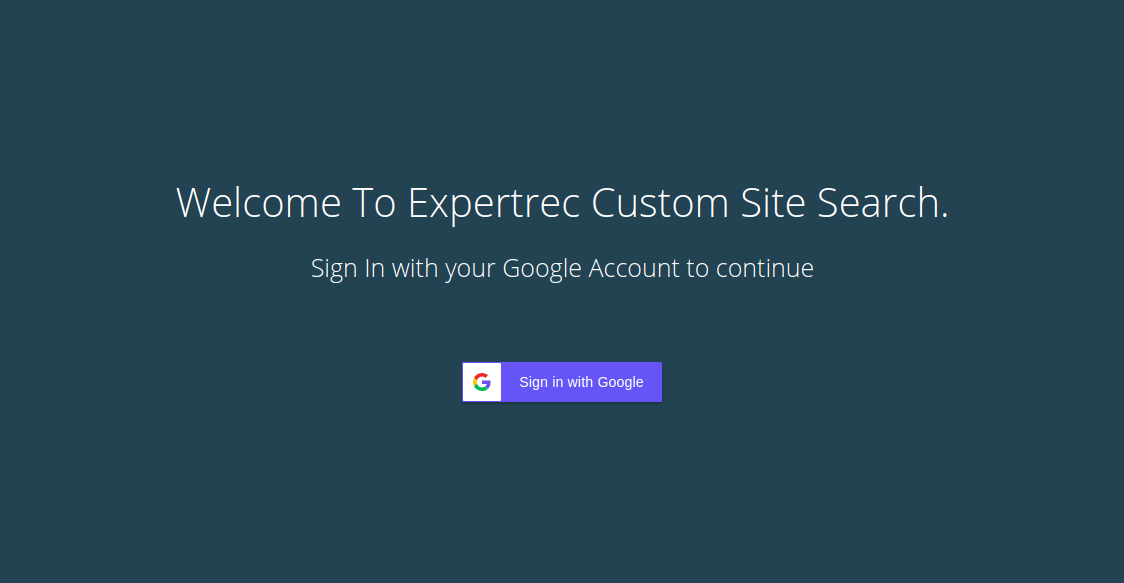1124x583 pixels.
Task: Click the subtitle about signing in with Google
Action: pyautogui.click(x=562, y=268)
